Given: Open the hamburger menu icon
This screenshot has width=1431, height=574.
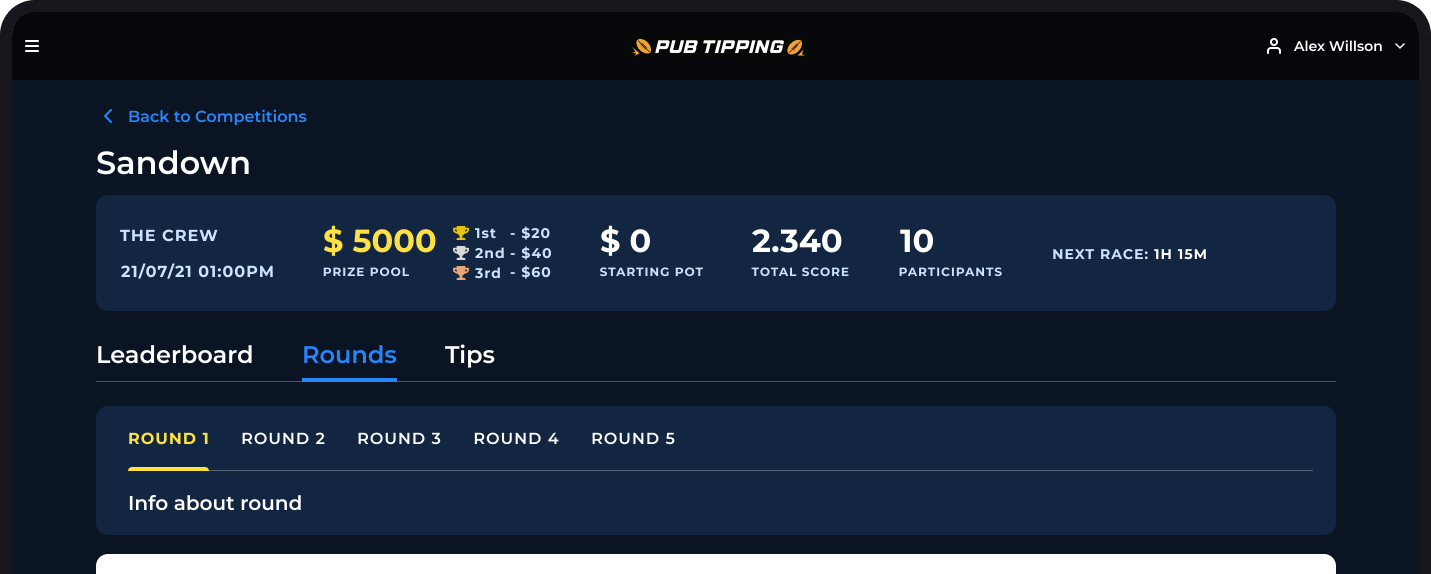Looking at the screenshot, I should pyautogui.click(x=32, y=46).
